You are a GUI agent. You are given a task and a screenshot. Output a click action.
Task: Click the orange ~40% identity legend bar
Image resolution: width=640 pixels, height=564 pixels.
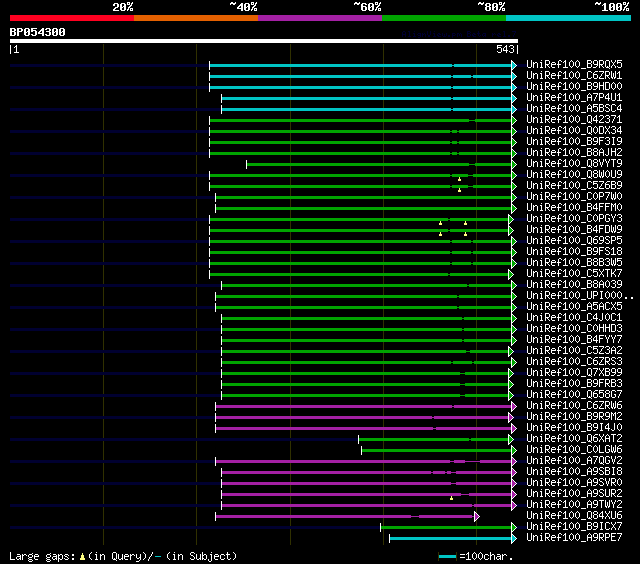pyautogui.click(x=196, y=18)
